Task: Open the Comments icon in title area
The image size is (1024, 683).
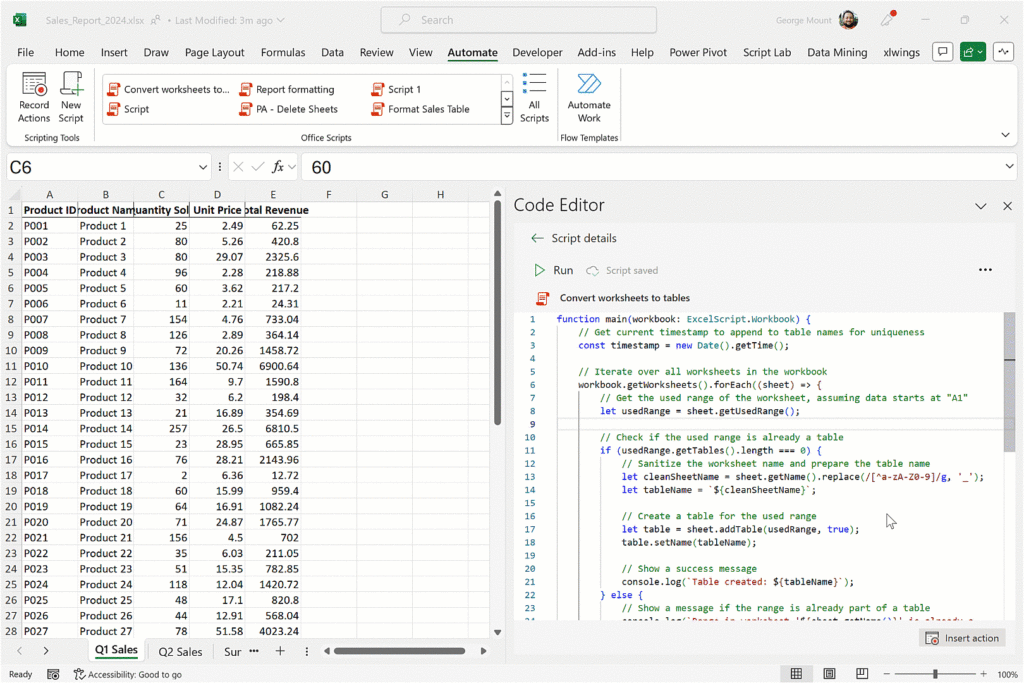Action: click(x=941, y=52)
